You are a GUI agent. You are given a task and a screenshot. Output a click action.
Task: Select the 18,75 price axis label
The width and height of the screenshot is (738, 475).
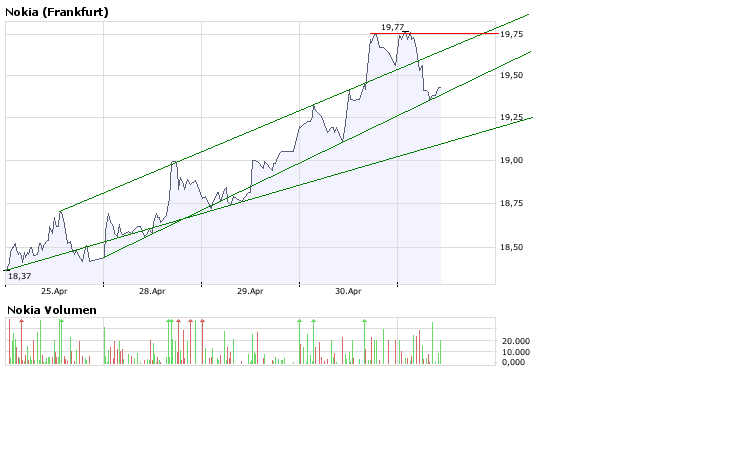(512, 203)
